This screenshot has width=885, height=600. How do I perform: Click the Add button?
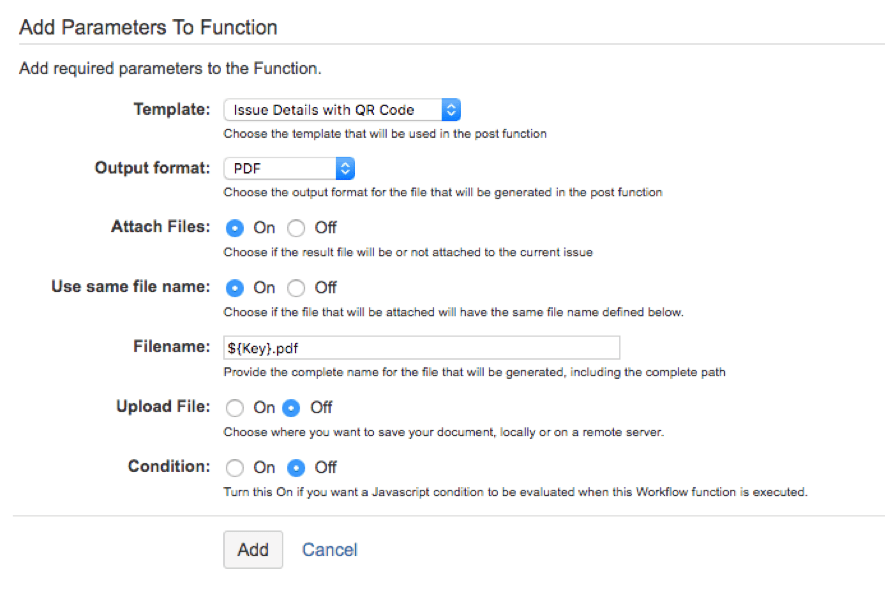pyautogui.click(x=253, y=549)
